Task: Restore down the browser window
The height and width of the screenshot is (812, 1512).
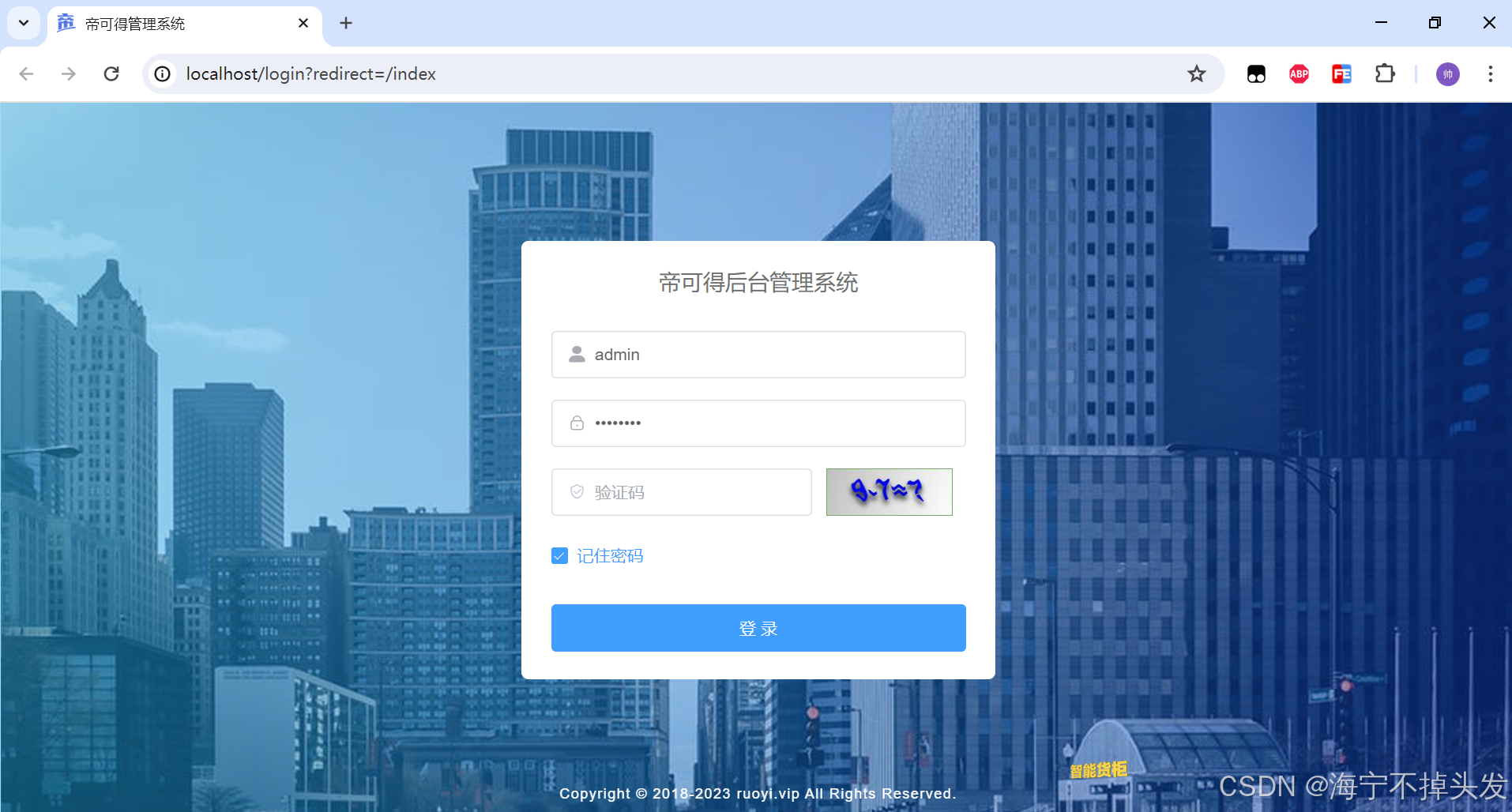Action: (1435, 23)
